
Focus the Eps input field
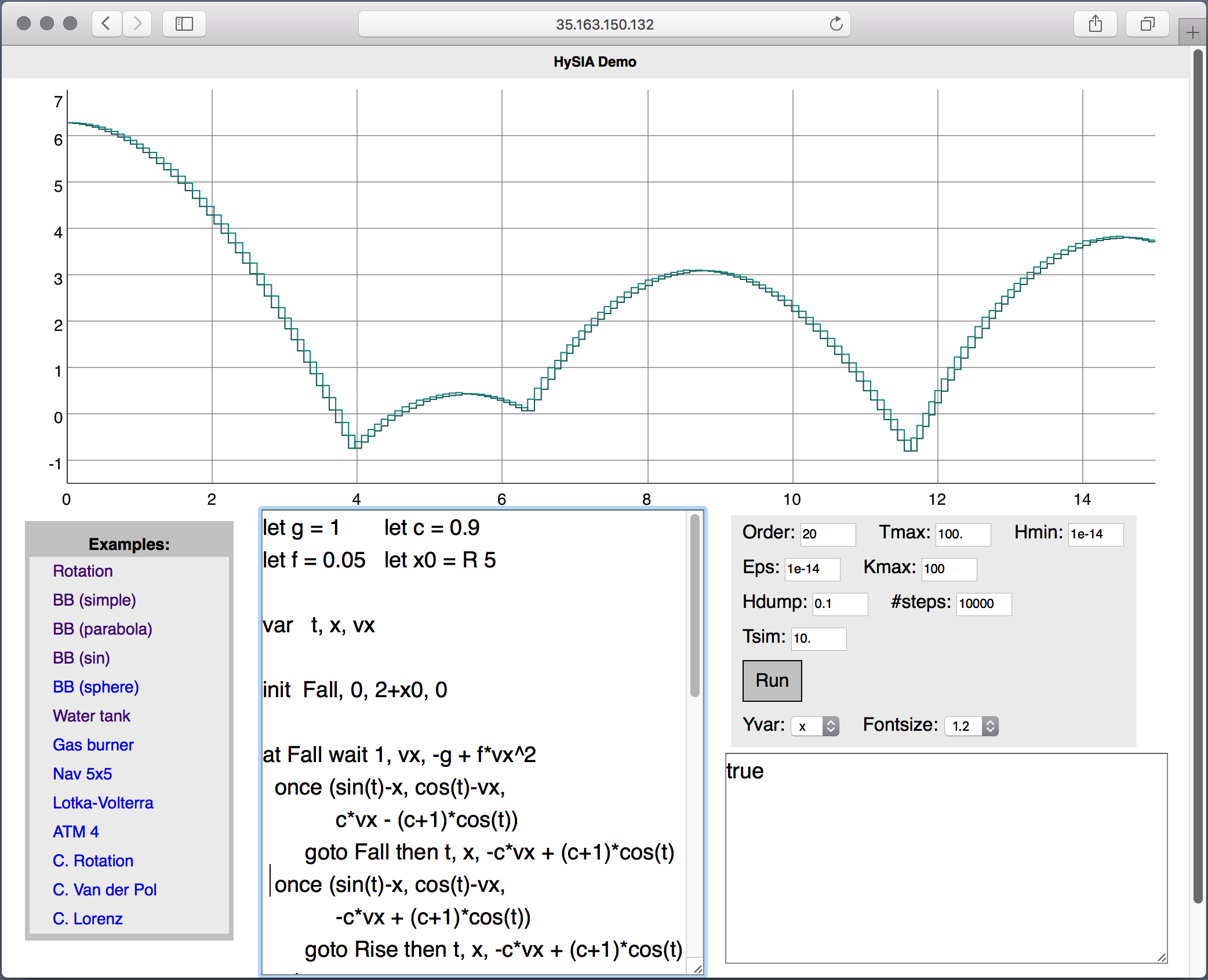(813, 569)
